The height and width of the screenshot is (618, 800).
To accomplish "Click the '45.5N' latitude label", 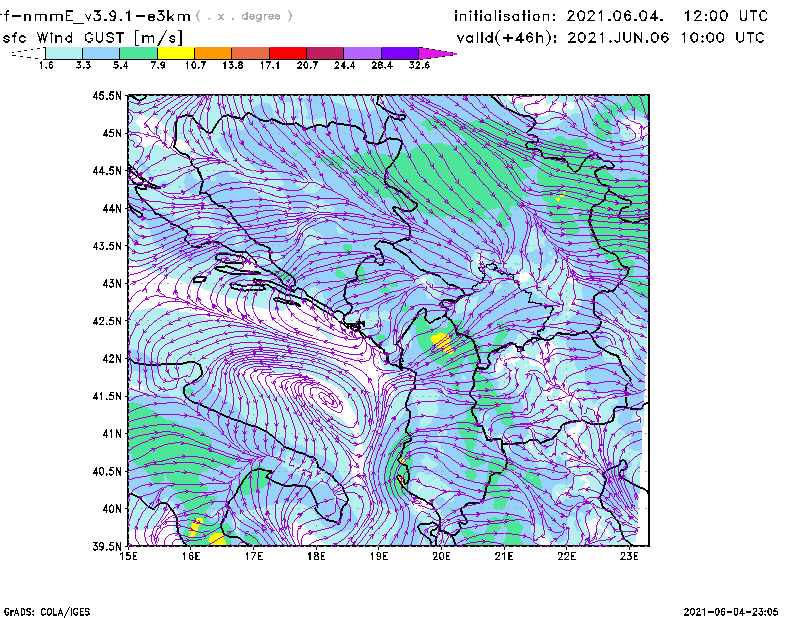I will (x=107, y=95).
